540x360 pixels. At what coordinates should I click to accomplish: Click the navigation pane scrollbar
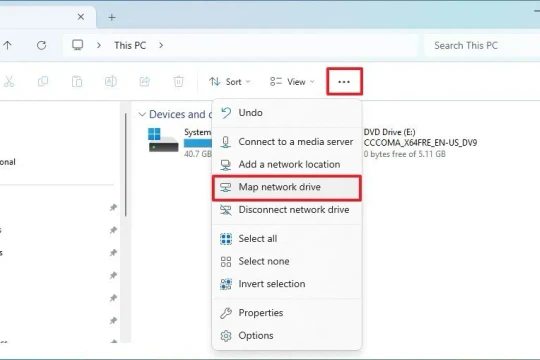[126, 165]
